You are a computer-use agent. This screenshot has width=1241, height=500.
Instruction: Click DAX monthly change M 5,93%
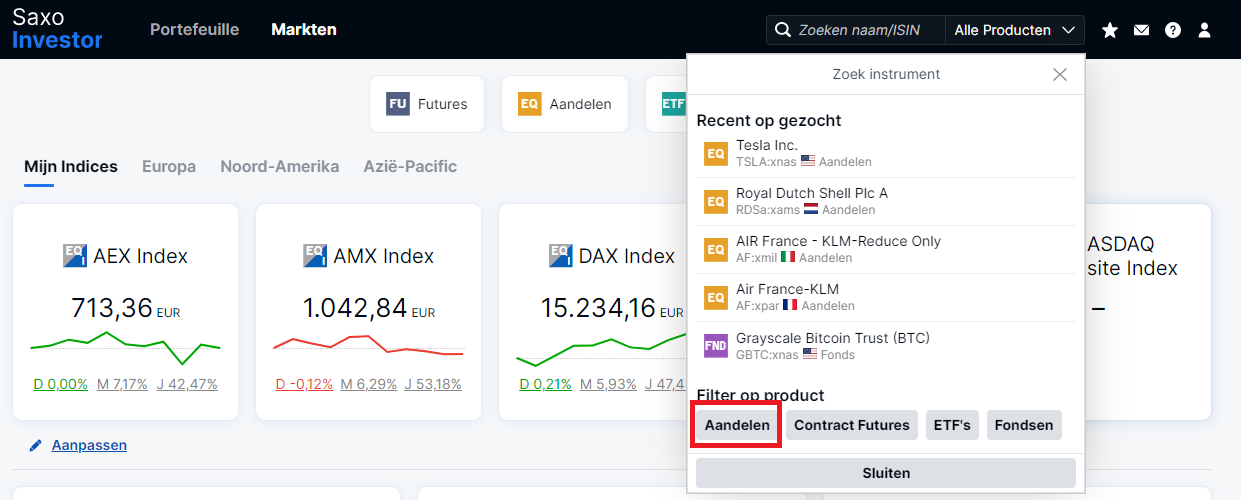pos(608,384)
